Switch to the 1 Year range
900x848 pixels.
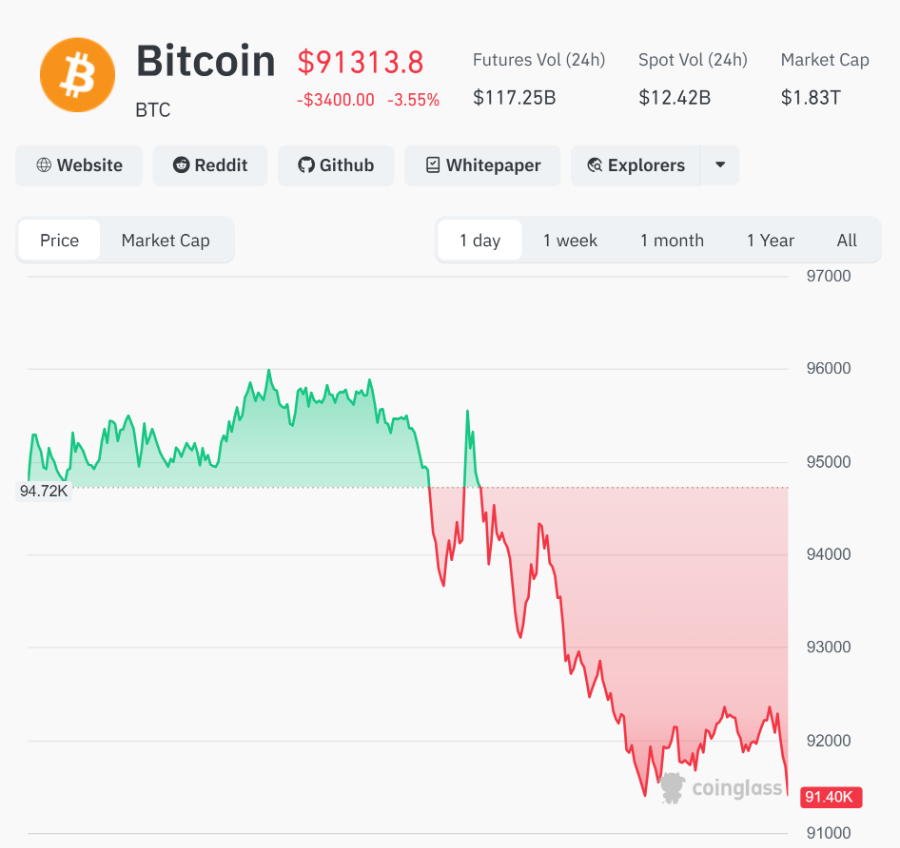pyautogui.click(x=770, y=240)
